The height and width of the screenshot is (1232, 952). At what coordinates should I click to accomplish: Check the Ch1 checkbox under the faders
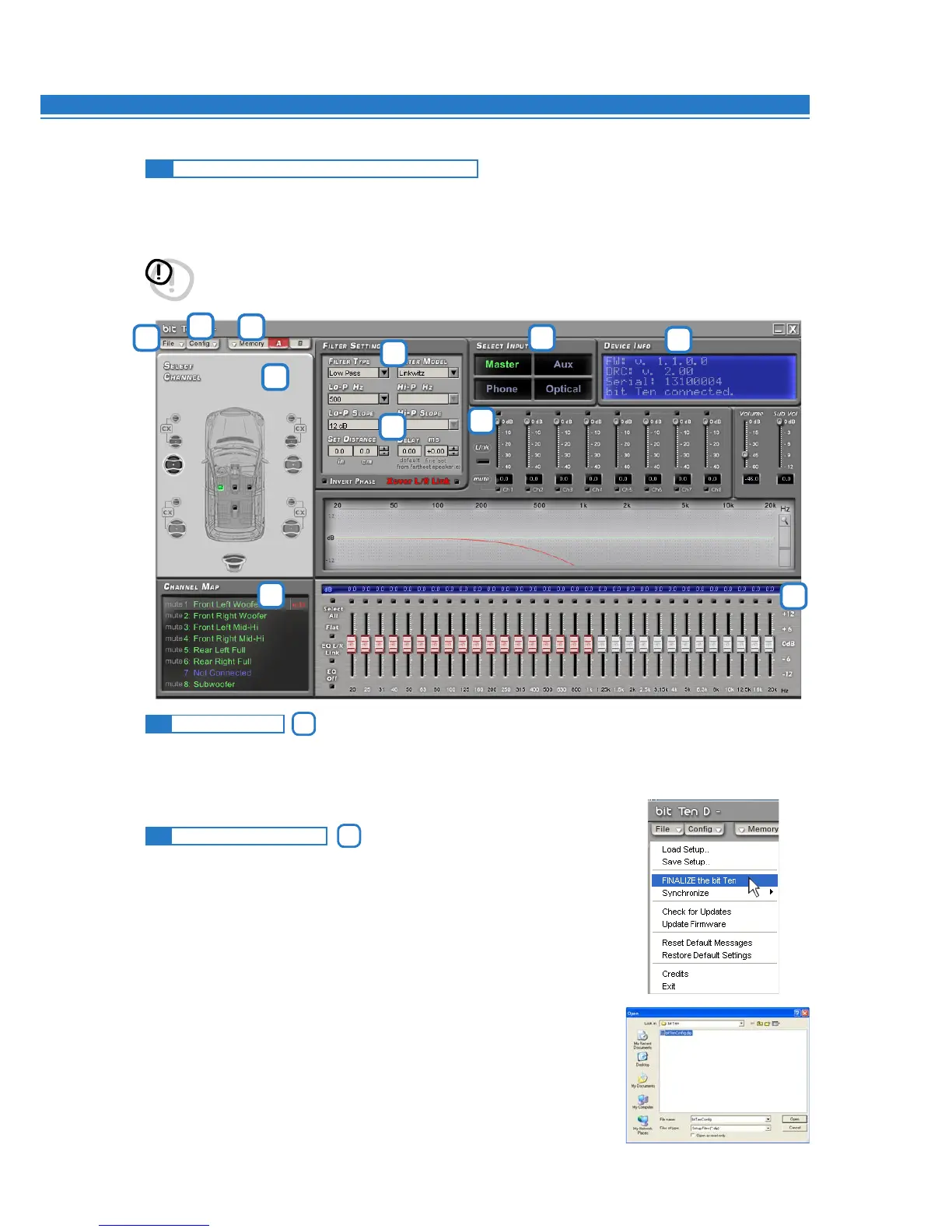pos(499,490)
